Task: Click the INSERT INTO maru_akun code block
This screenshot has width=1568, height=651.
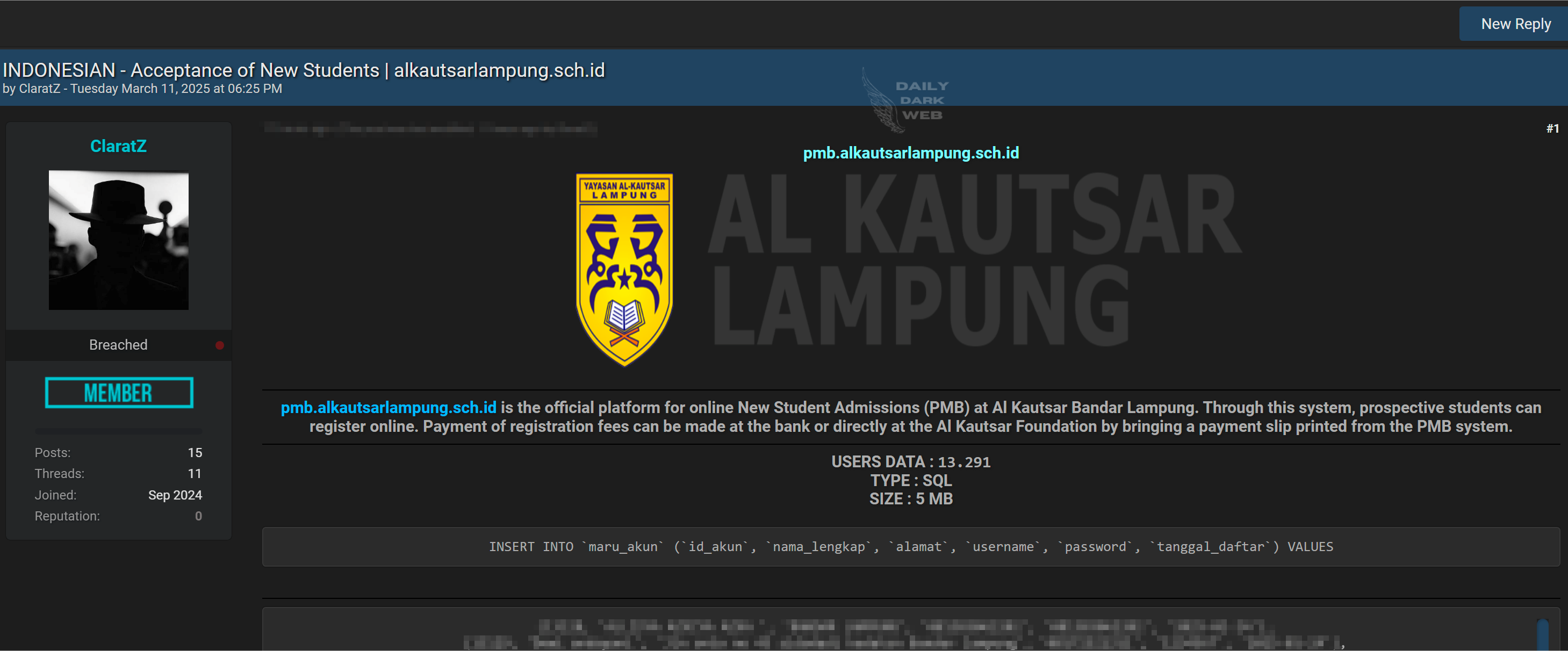Action: 911,546
